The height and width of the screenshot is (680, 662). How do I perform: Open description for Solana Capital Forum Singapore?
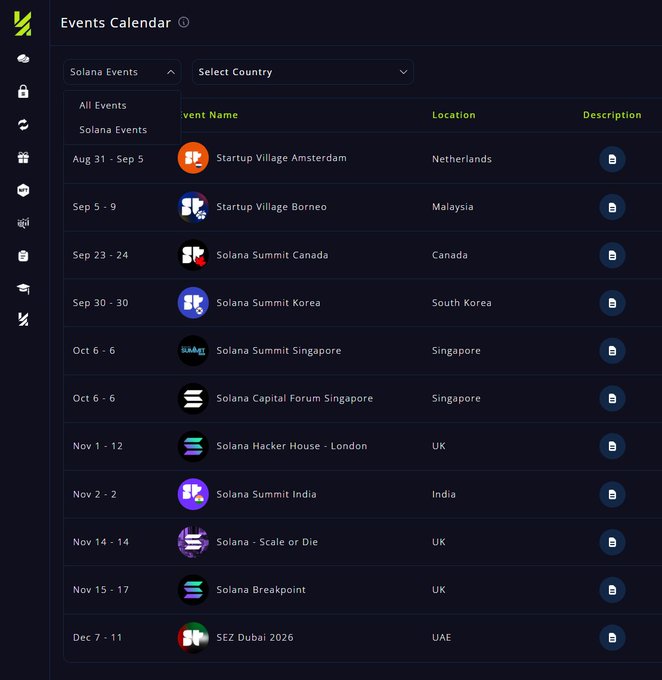(612, 398)
